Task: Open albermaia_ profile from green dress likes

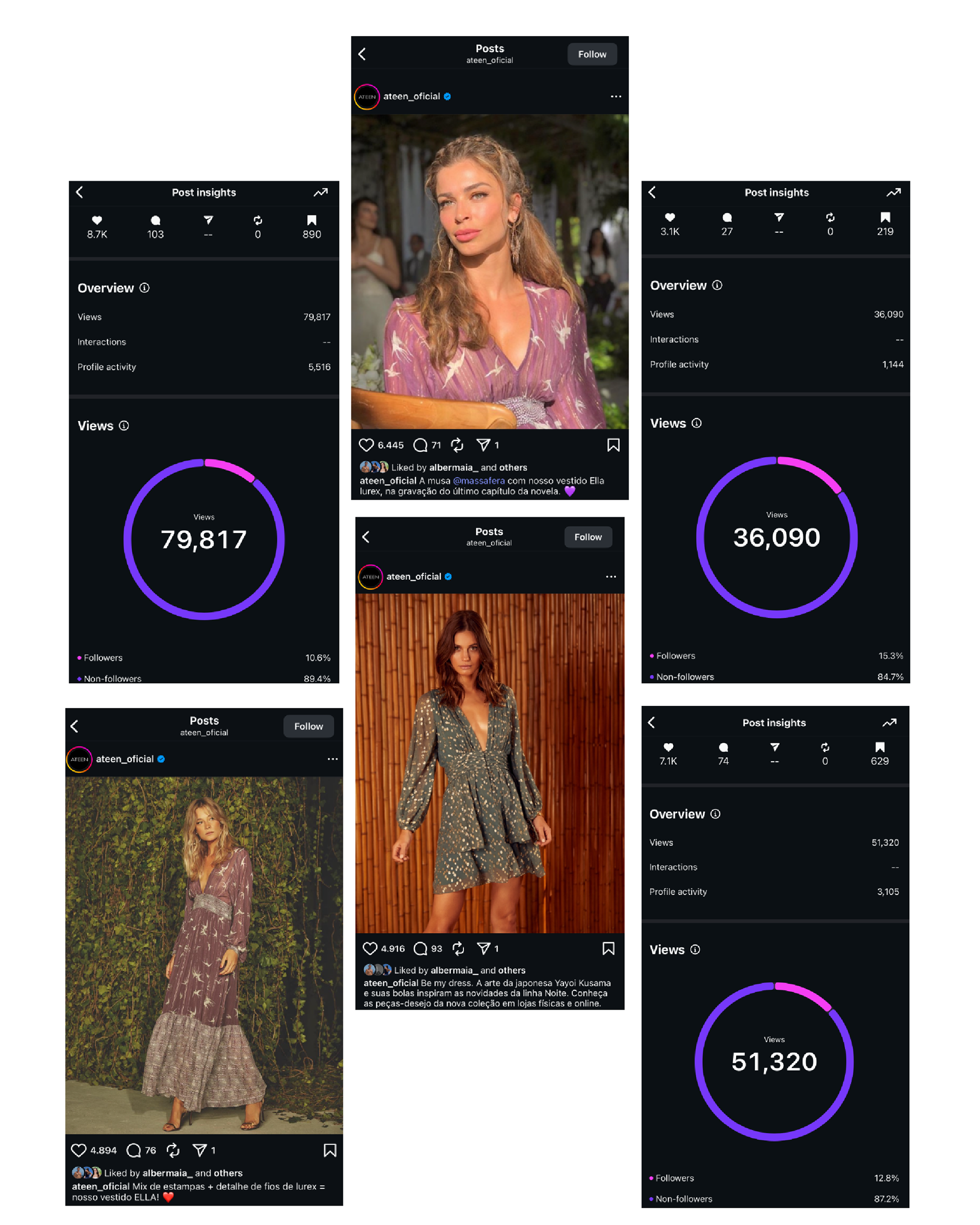Action: (x=454, y=970)
